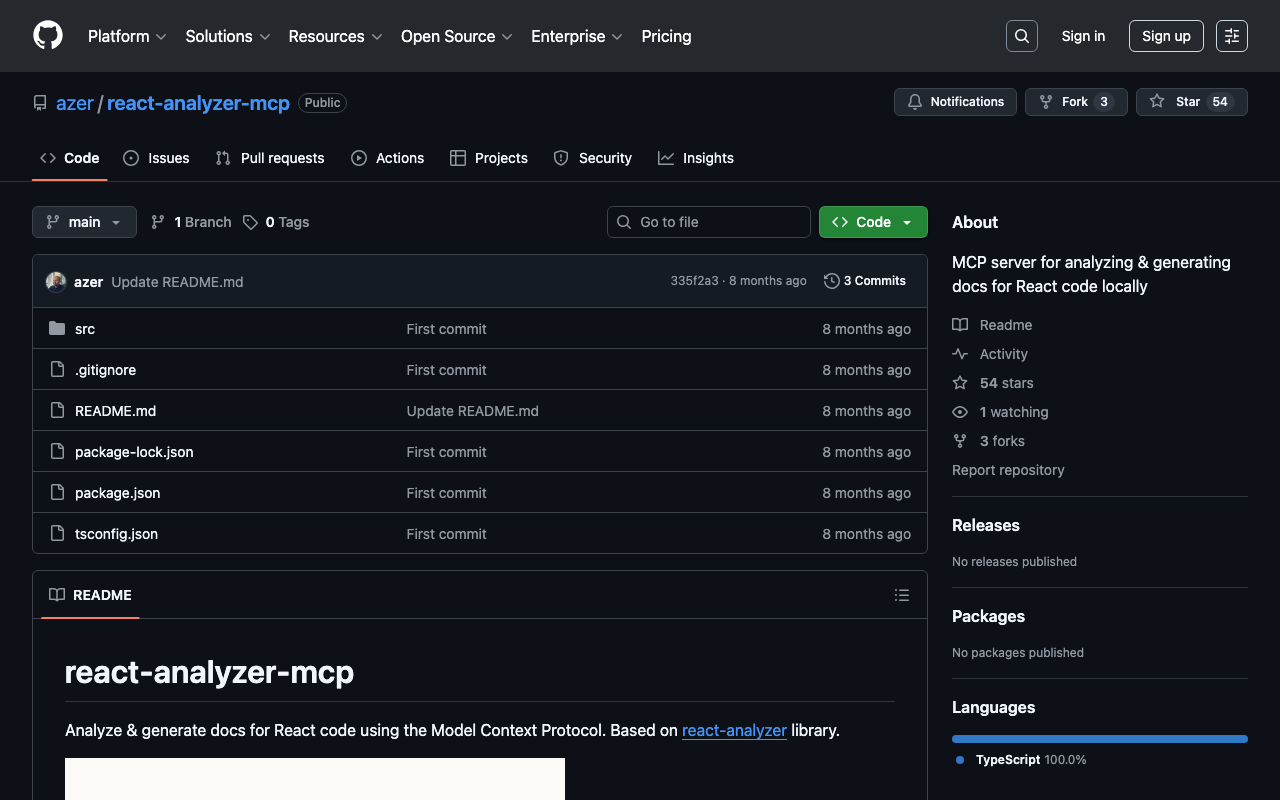
Task: Click the Go to file search field
Action: pos(708,222)
